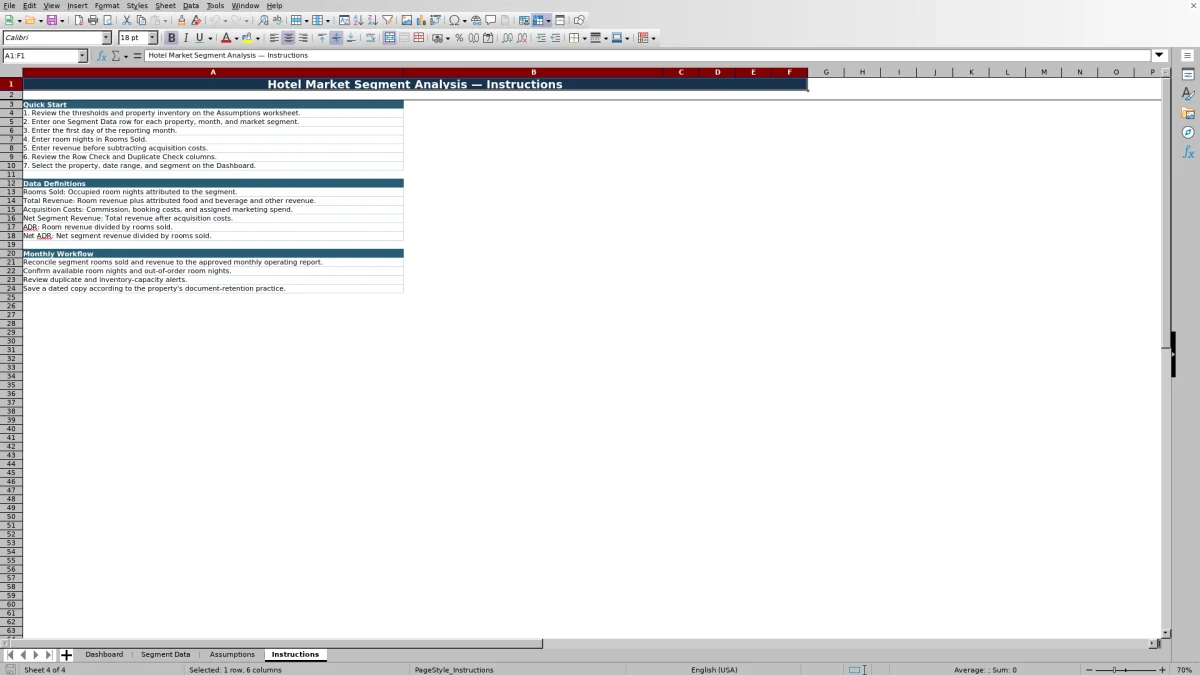Open the sidebar Gallery panel icon
1200x675 pixels.
pyautogui.click(x=1188, y=113)
